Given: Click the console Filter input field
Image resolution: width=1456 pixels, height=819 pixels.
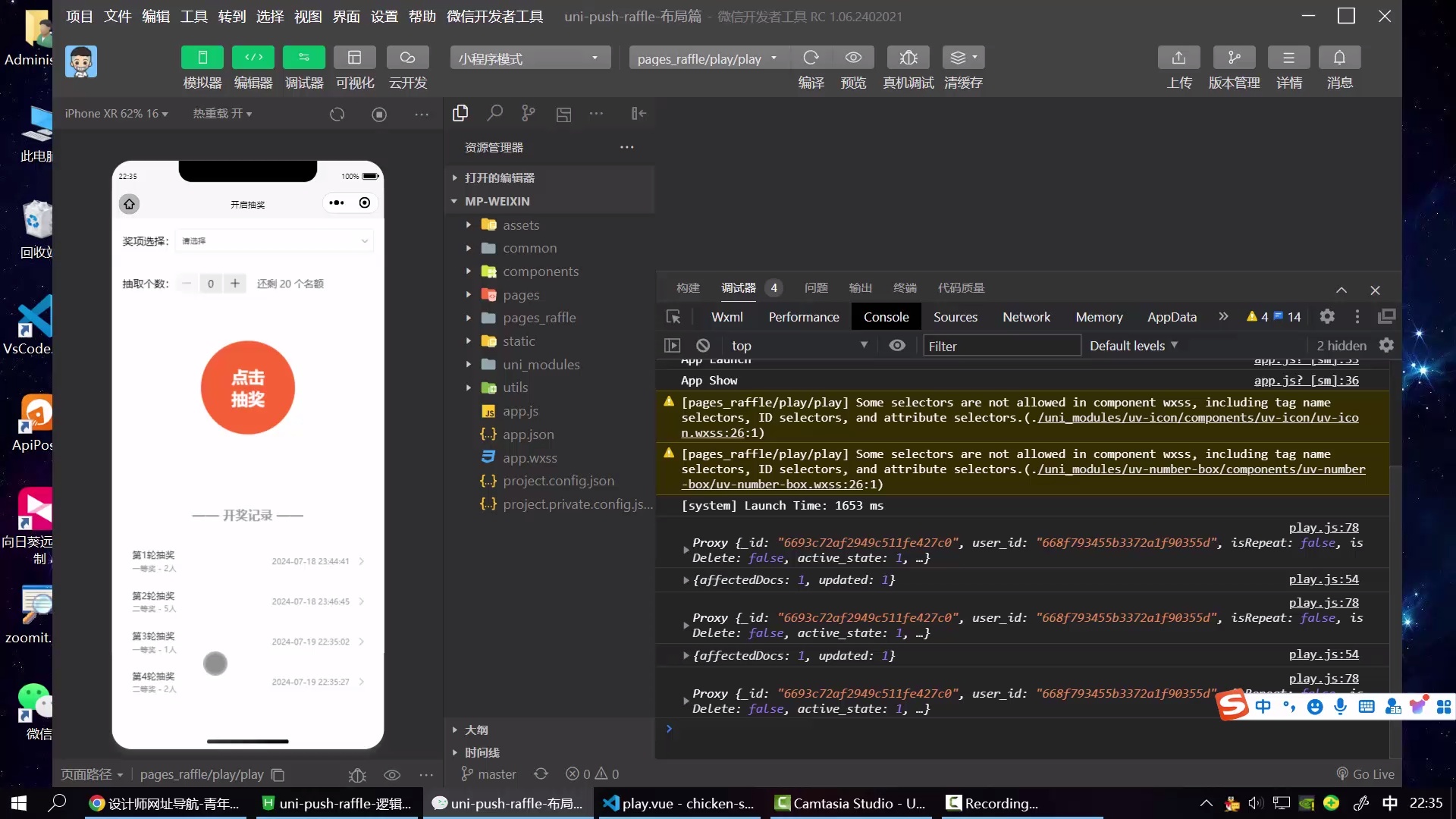Looking at the screenshot, I should pos(1001,346).
